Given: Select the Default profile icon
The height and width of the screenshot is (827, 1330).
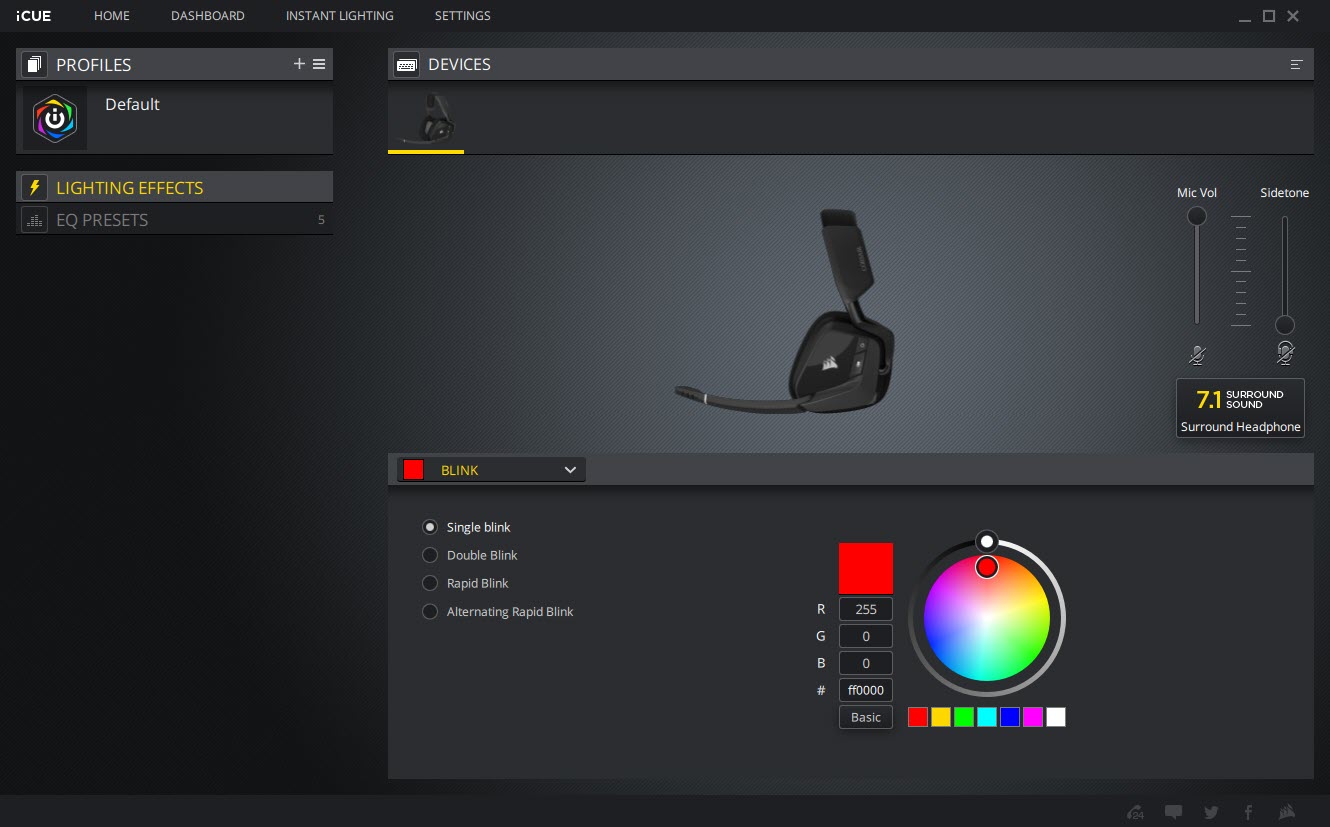Looking at the screenshot, I should (55, 119).
